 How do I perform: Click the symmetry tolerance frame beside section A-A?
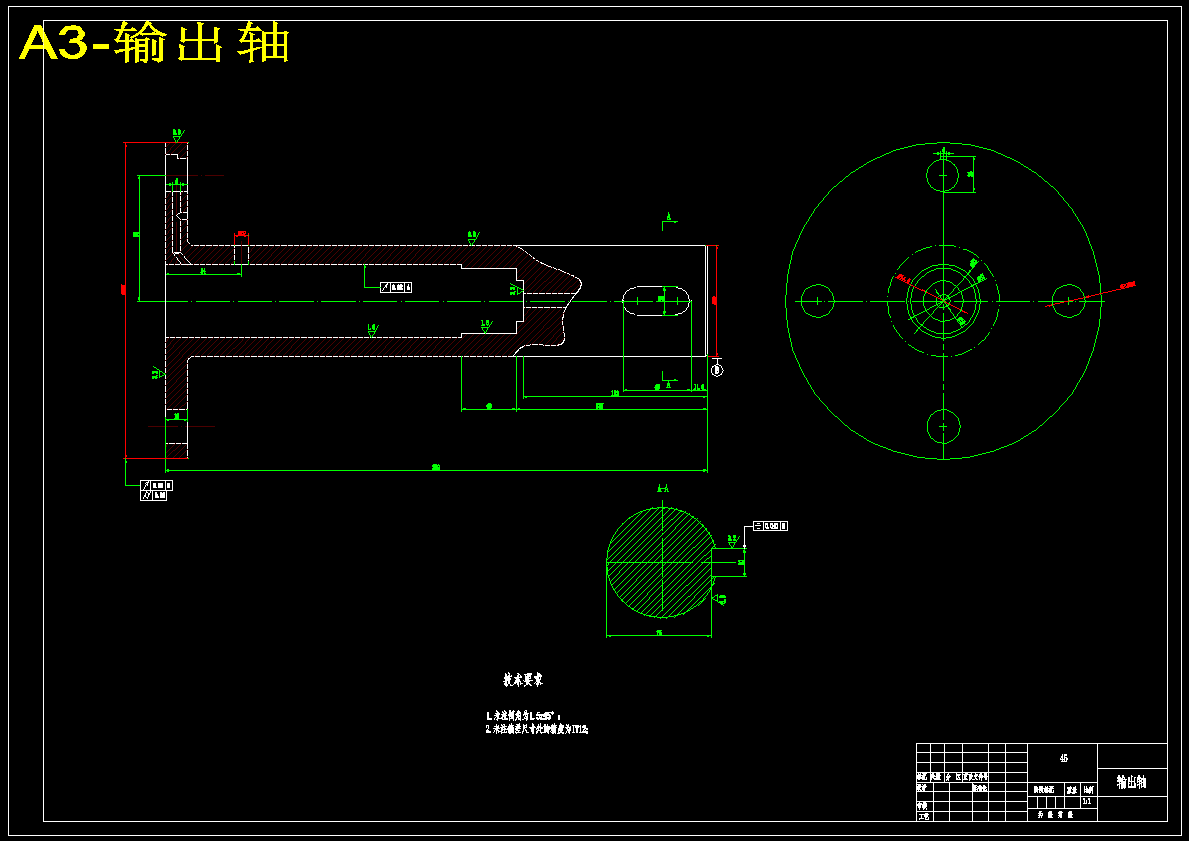tap(770, 526)
